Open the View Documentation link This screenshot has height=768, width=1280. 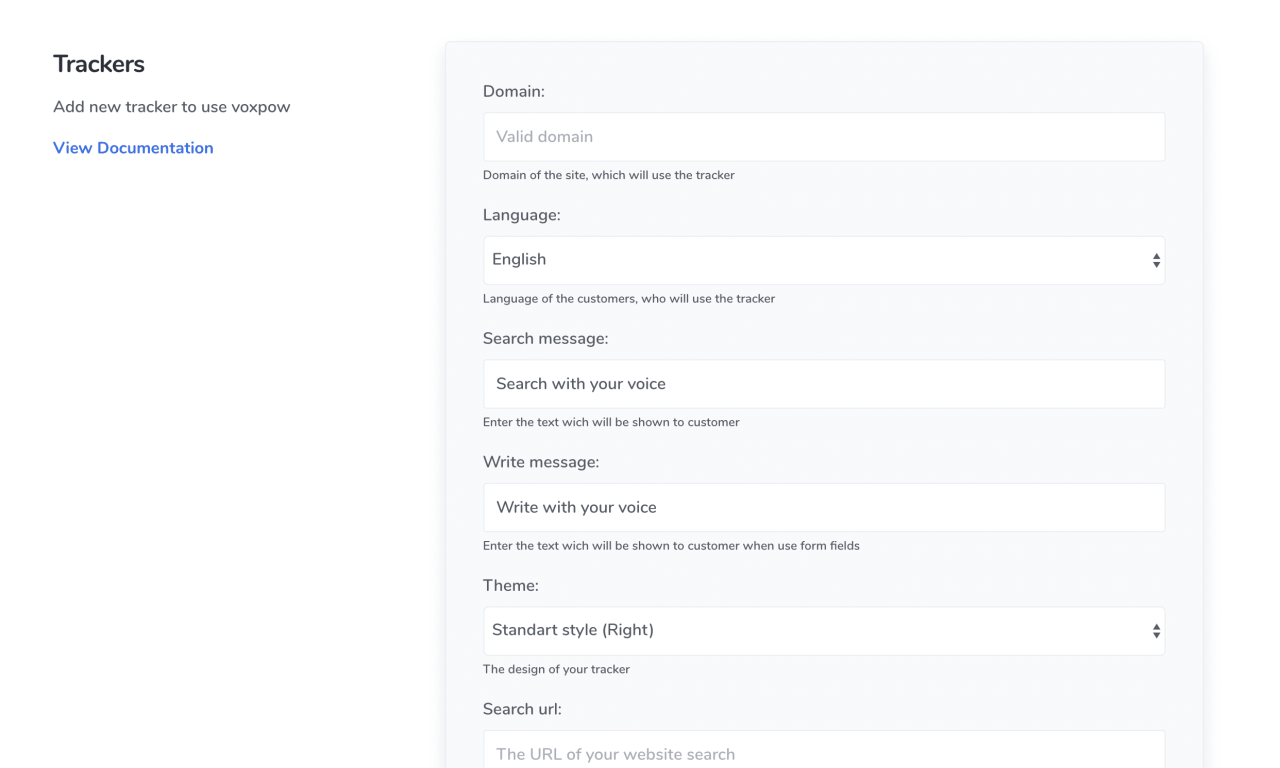pos(133,148)
